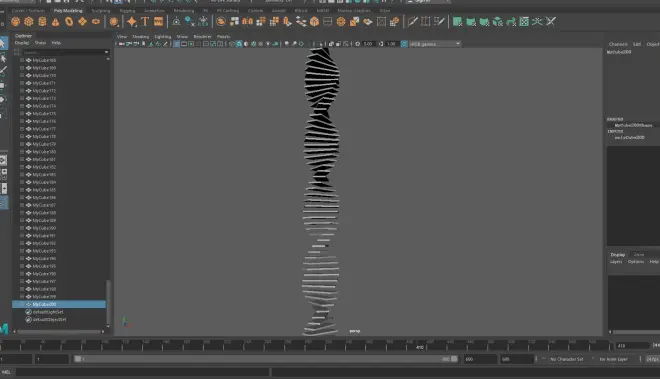
Task: Click the camera bookmarks icon in viewport toolbar
Action: (144, 44)
